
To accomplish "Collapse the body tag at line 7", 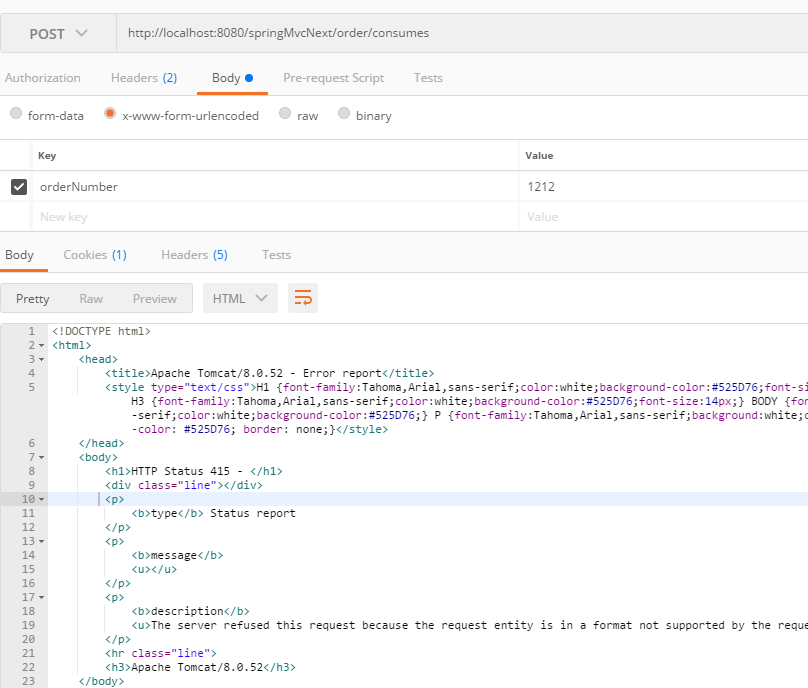I will pos(41,457).
